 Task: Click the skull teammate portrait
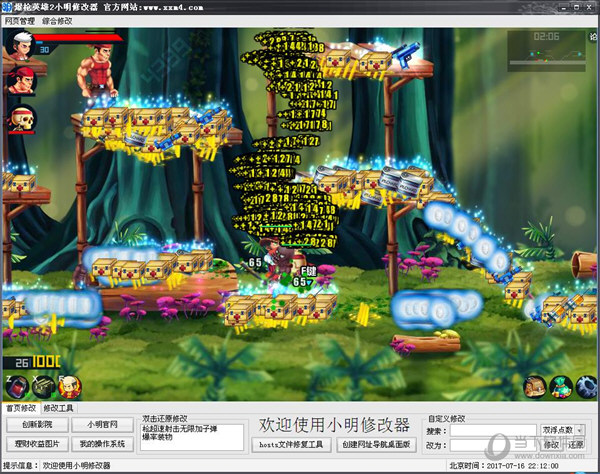click(x=22, y=119)
